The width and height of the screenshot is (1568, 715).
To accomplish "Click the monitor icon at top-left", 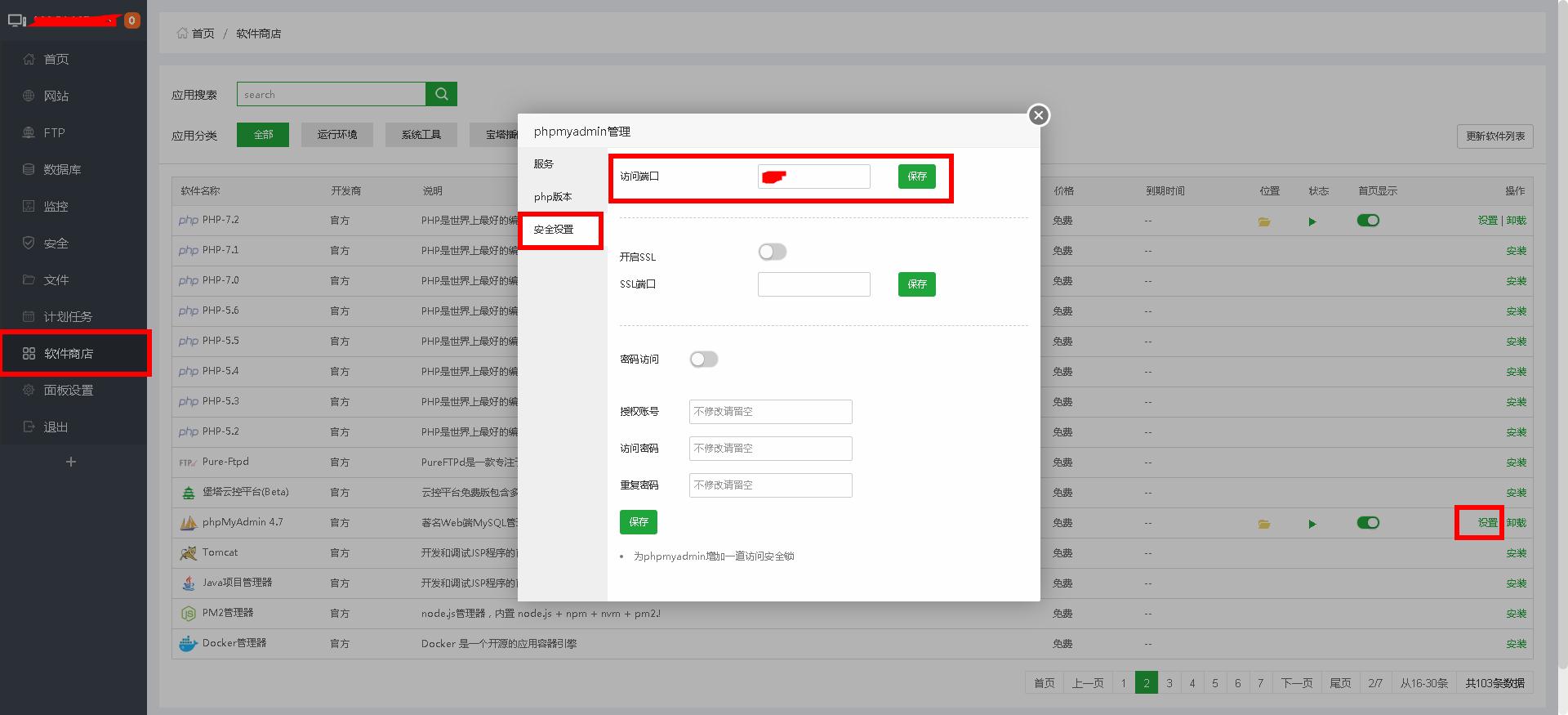I will coord(16,20).
